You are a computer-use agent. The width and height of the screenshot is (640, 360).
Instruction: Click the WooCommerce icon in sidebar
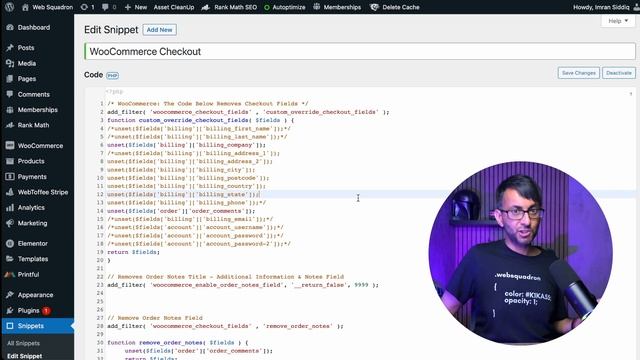10,146
